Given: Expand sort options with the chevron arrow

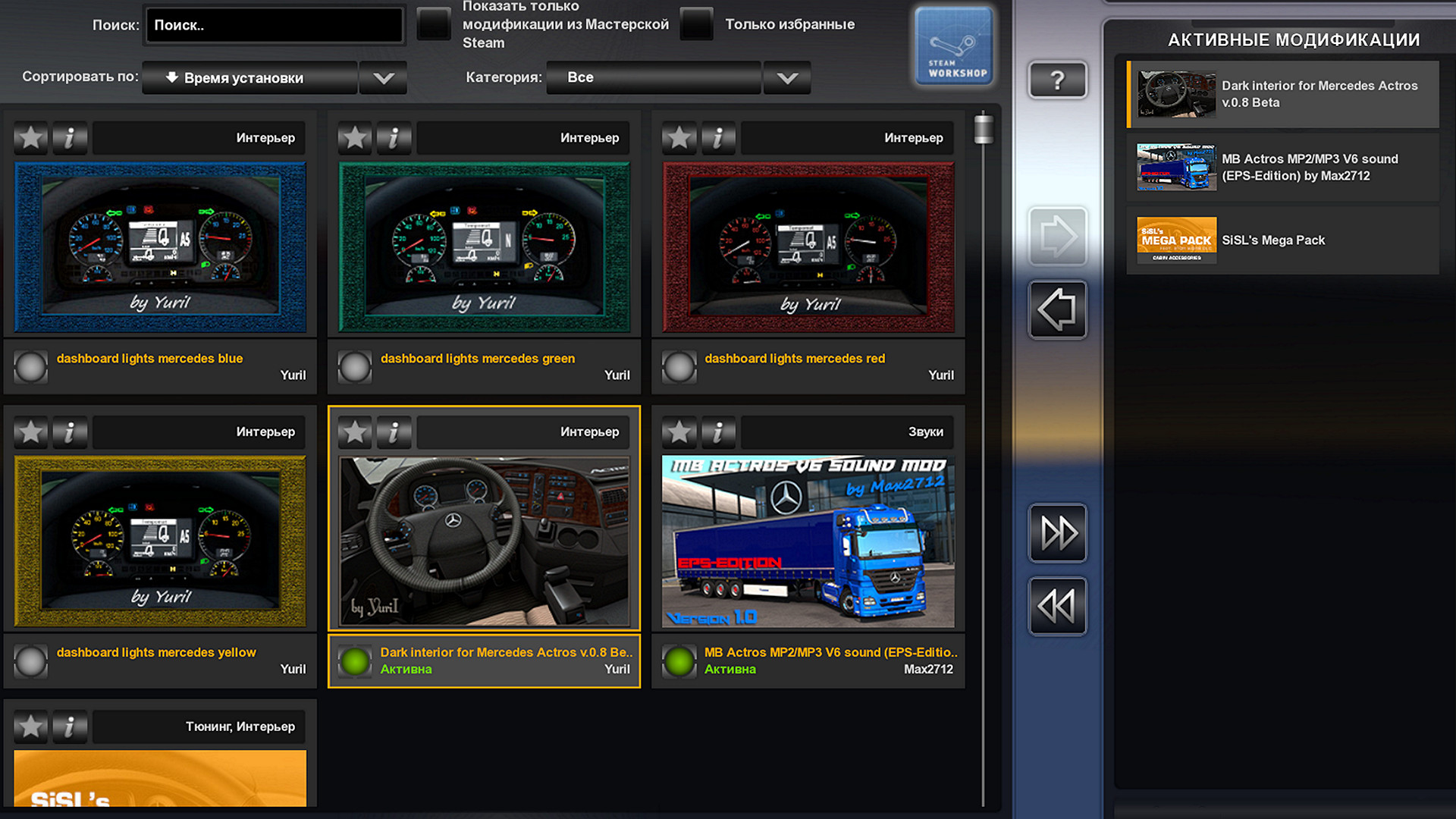Looking at the screenshot, I should tap(384, 77).
